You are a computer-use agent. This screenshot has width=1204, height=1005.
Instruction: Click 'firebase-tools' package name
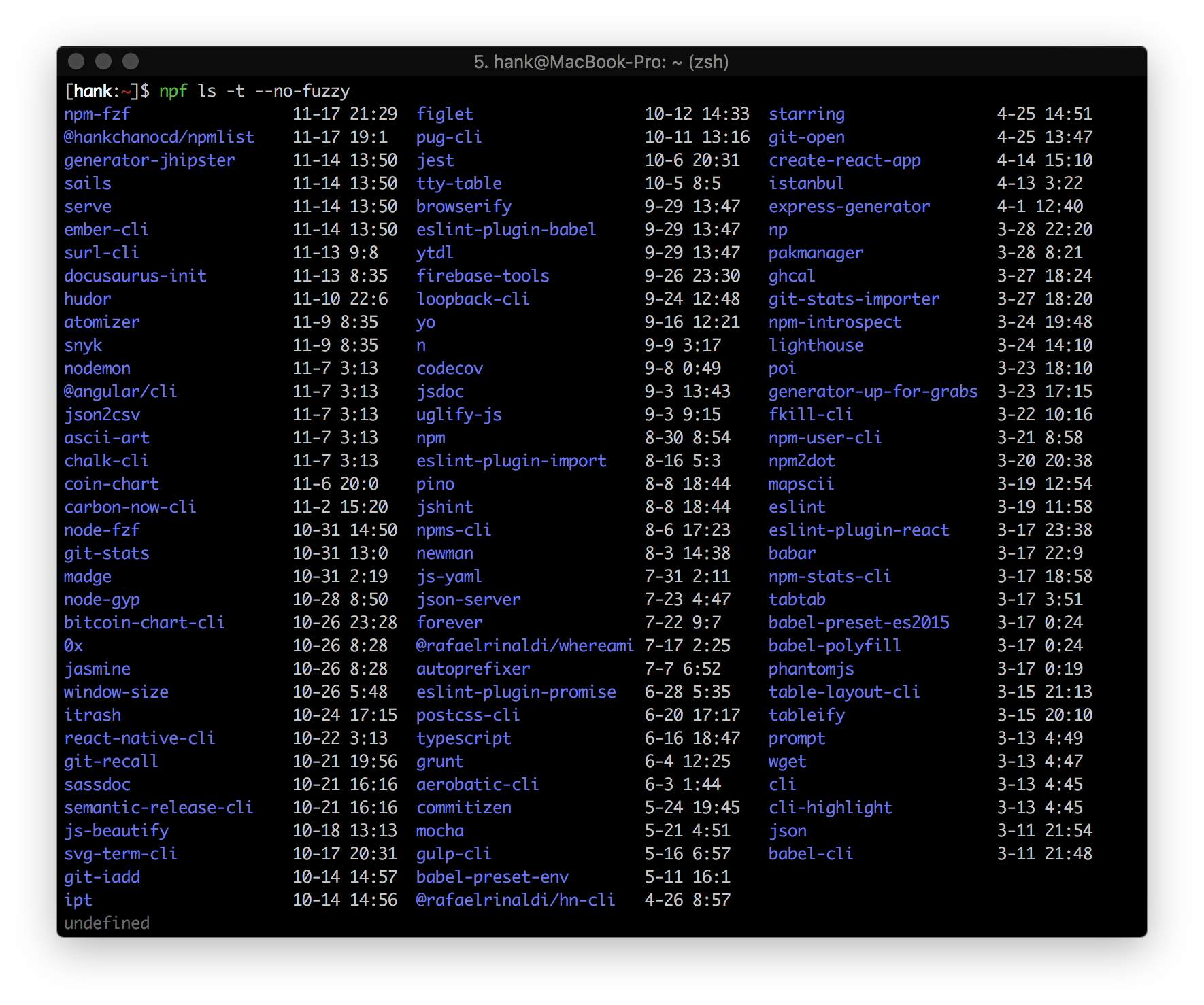pos(483,276)
